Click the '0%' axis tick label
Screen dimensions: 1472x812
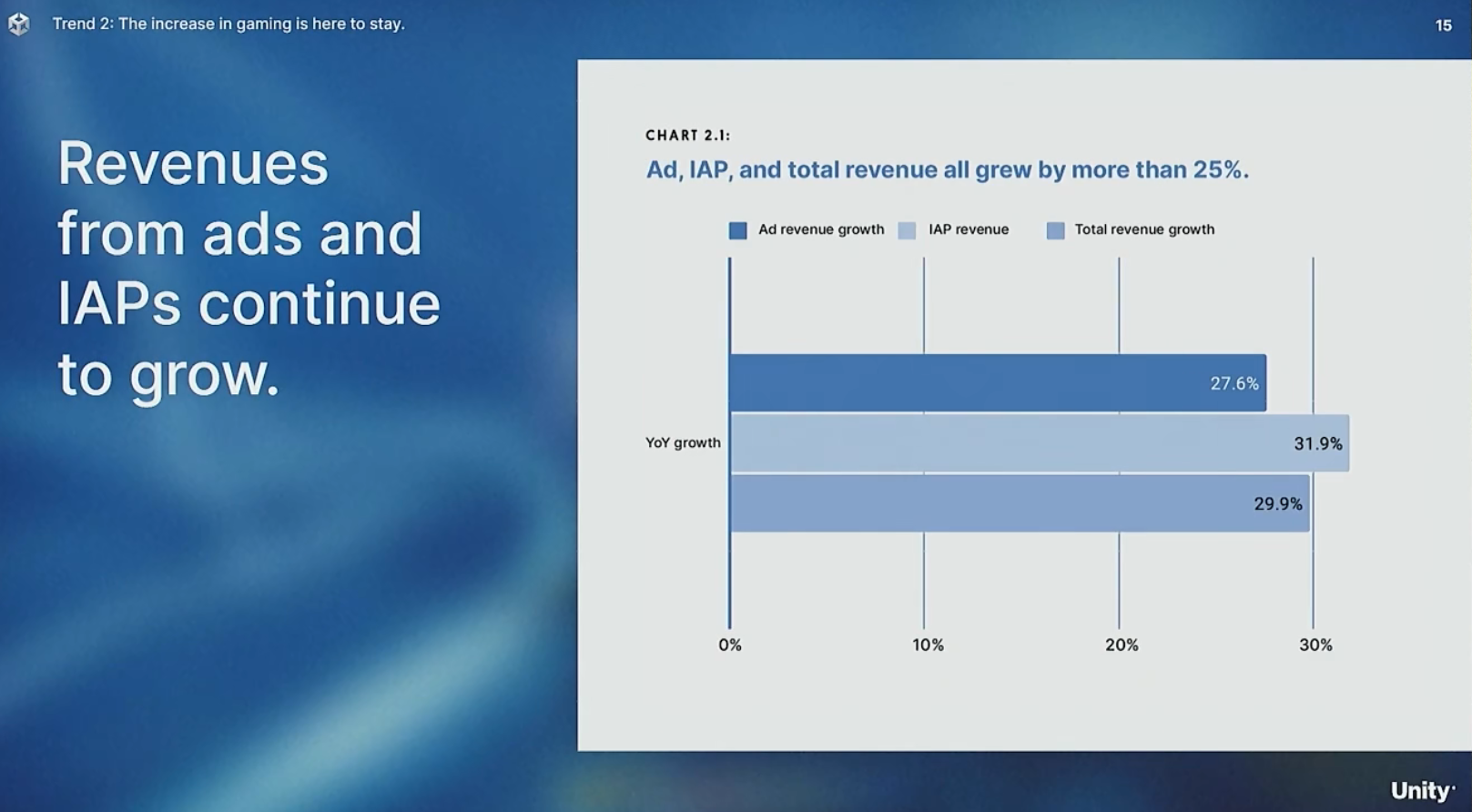730,645
